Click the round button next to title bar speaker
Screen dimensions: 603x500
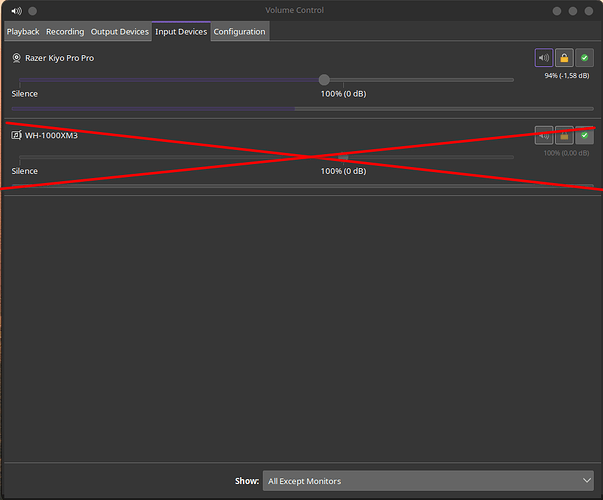[x=33, y=11]
